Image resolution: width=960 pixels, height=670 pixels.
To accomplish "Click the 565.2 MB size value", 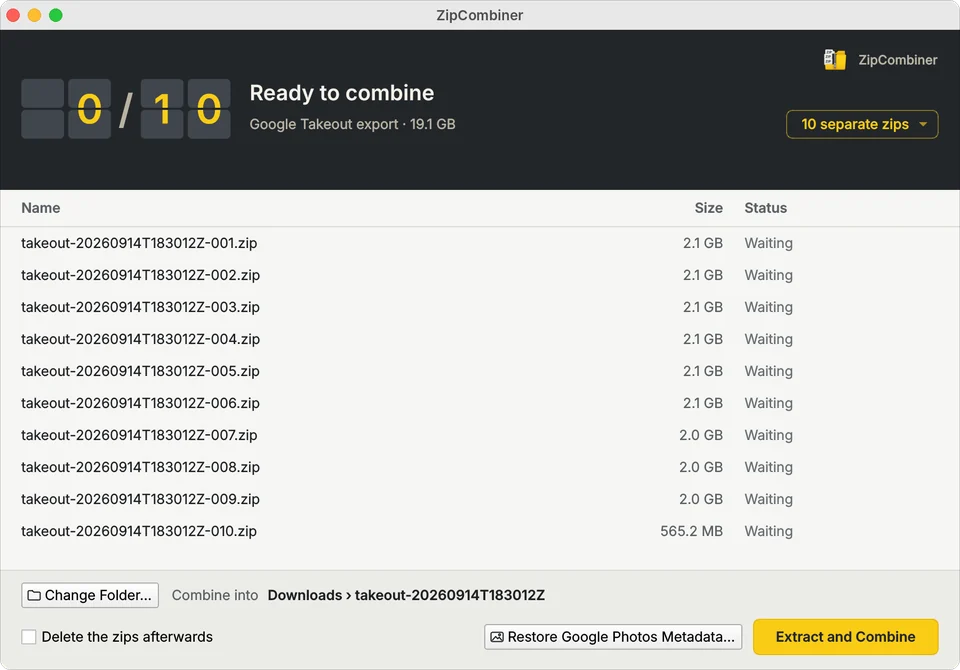I will tap(691, 531).
